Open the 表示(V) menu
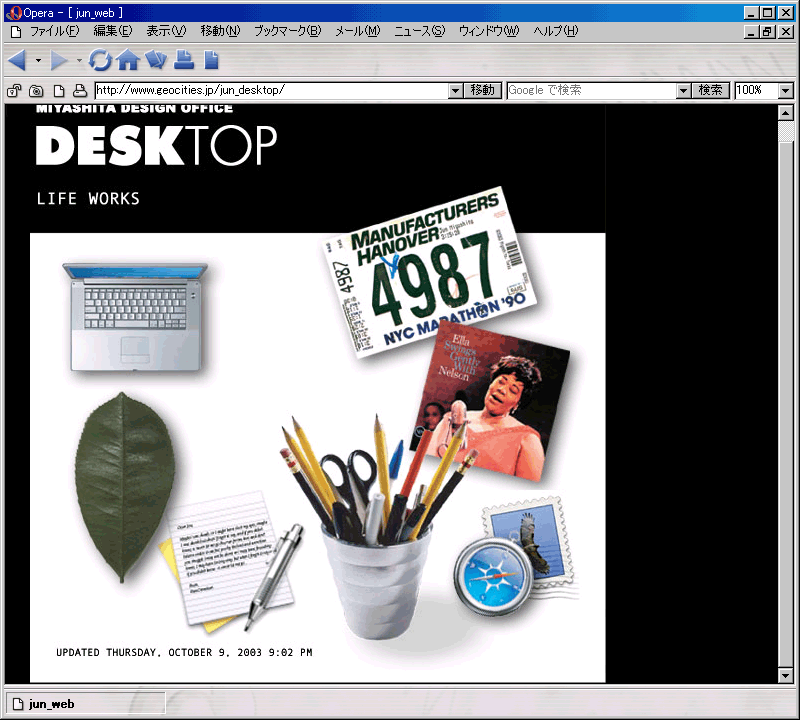The width and height of the screenshot is (800, 720). click(x=166, y=31)
